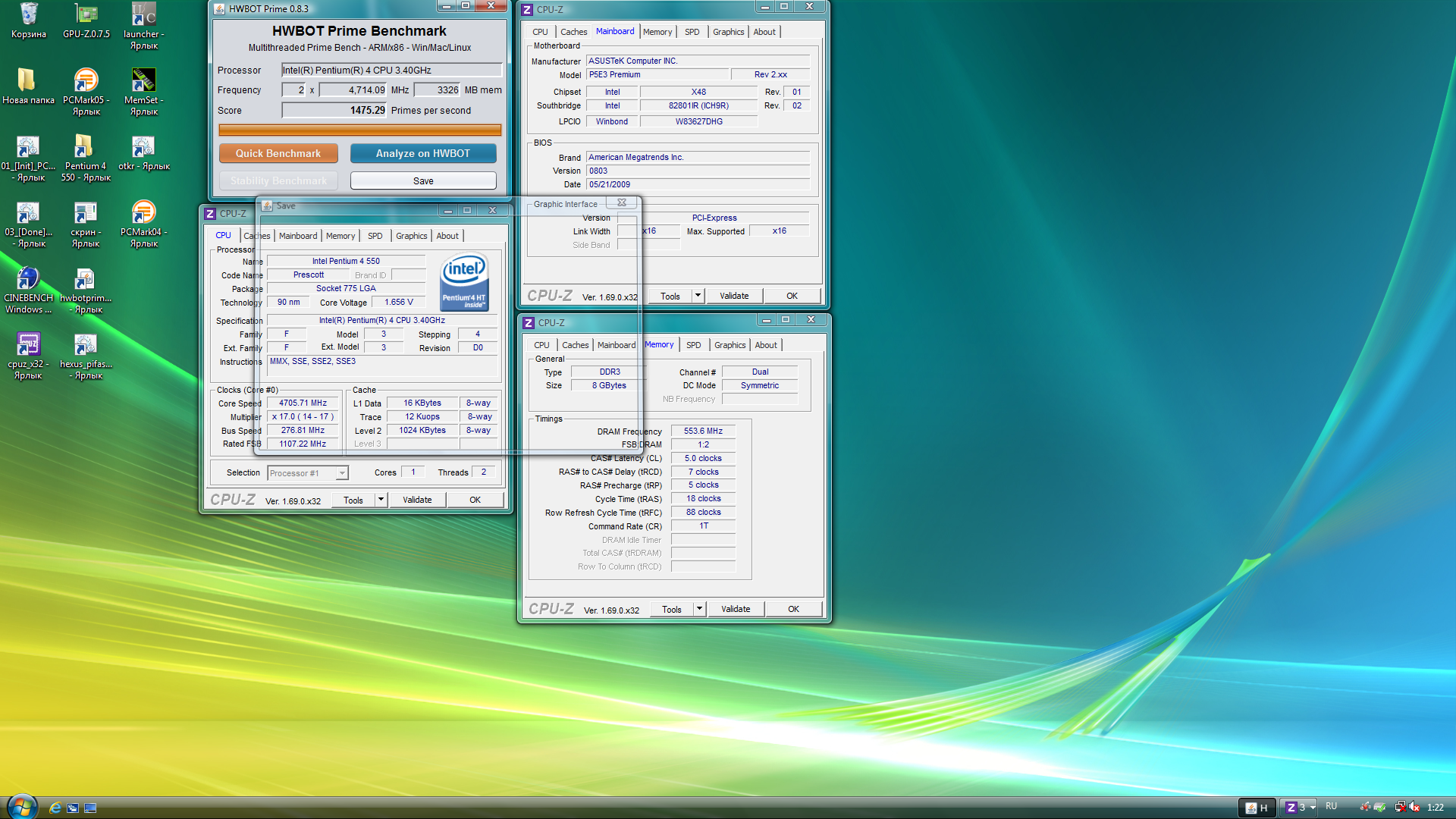Click Validate in the Mainboard CPU-Z window
The height and width of the screenshot is (819, 1456).
(x=734, y=296)
